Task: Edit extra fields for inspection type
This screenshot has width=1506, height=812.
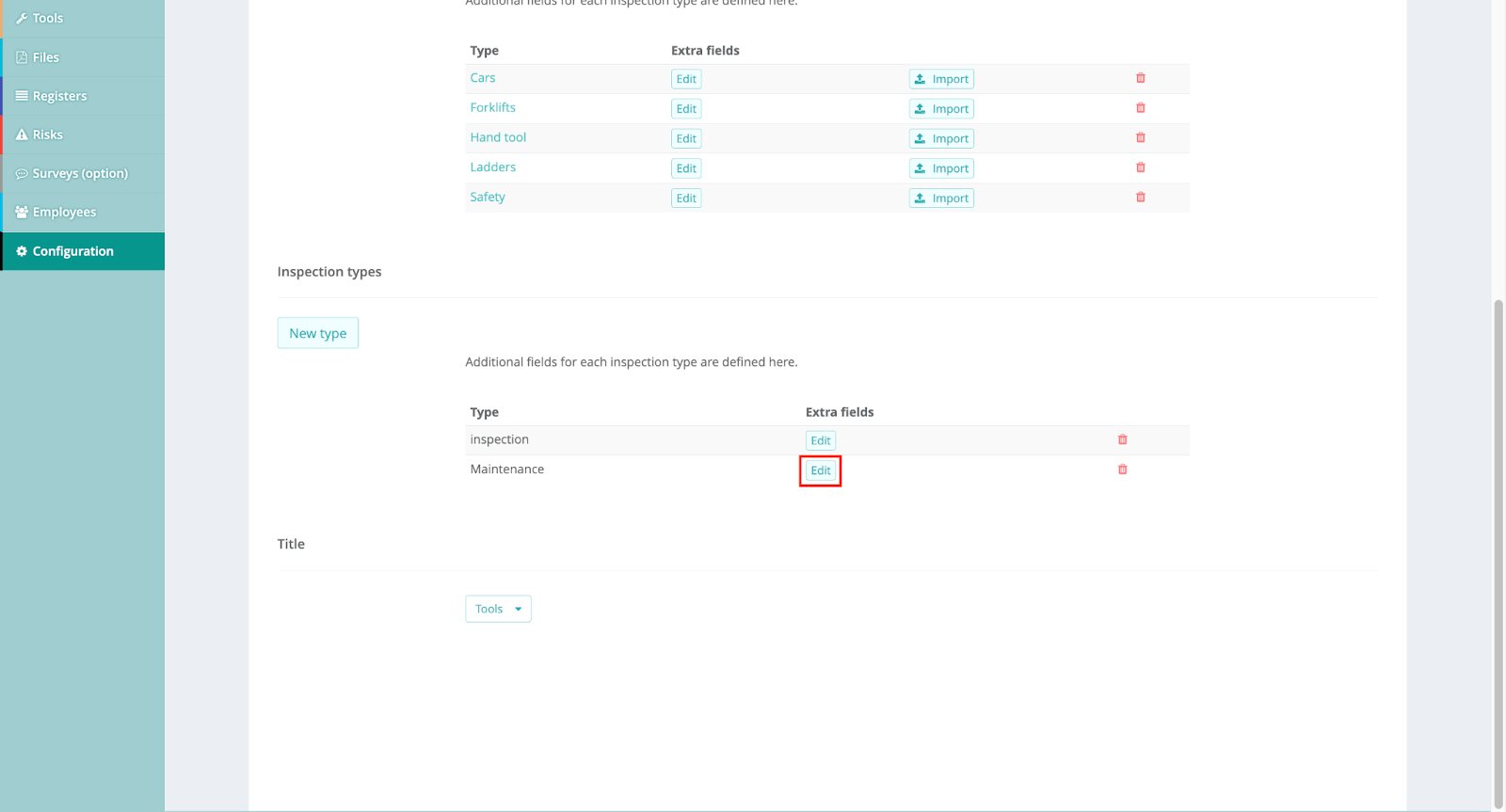Action: tap(821, 440)
